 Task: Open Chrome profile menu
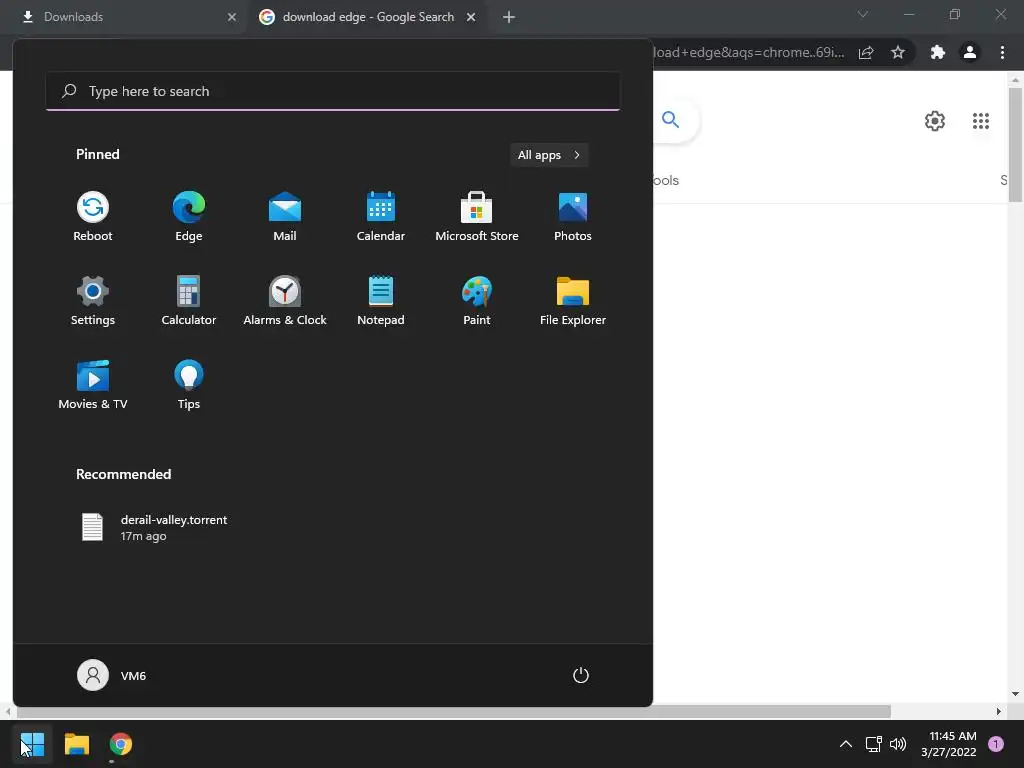point(970,52)
